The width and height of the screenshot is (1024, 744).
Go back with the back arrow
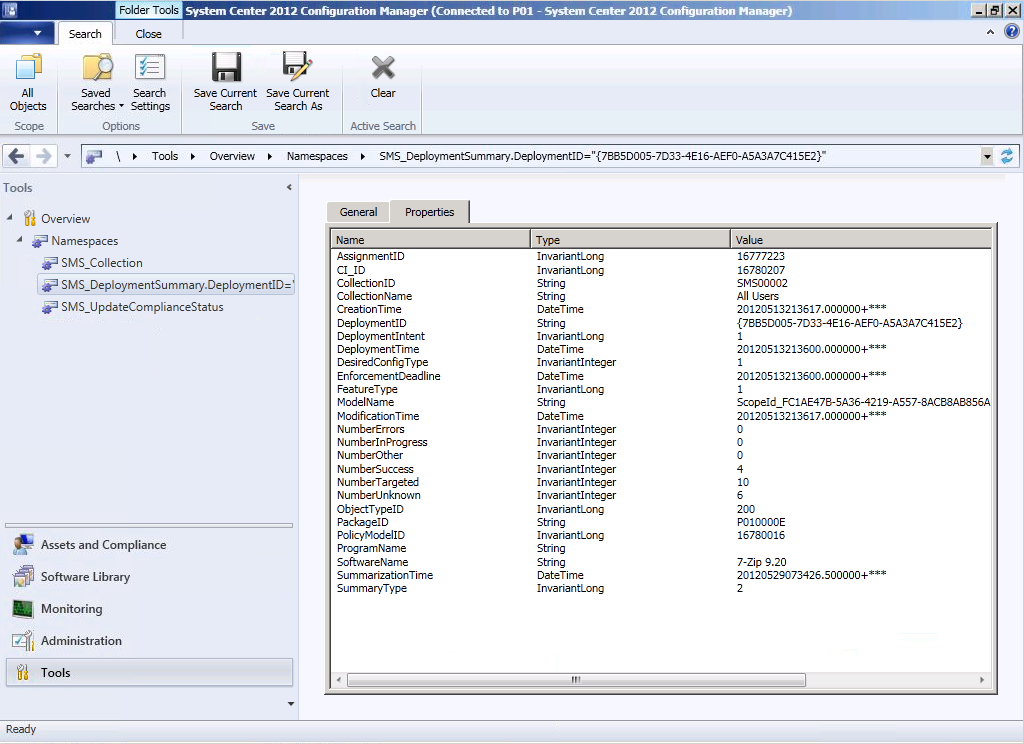17,156
